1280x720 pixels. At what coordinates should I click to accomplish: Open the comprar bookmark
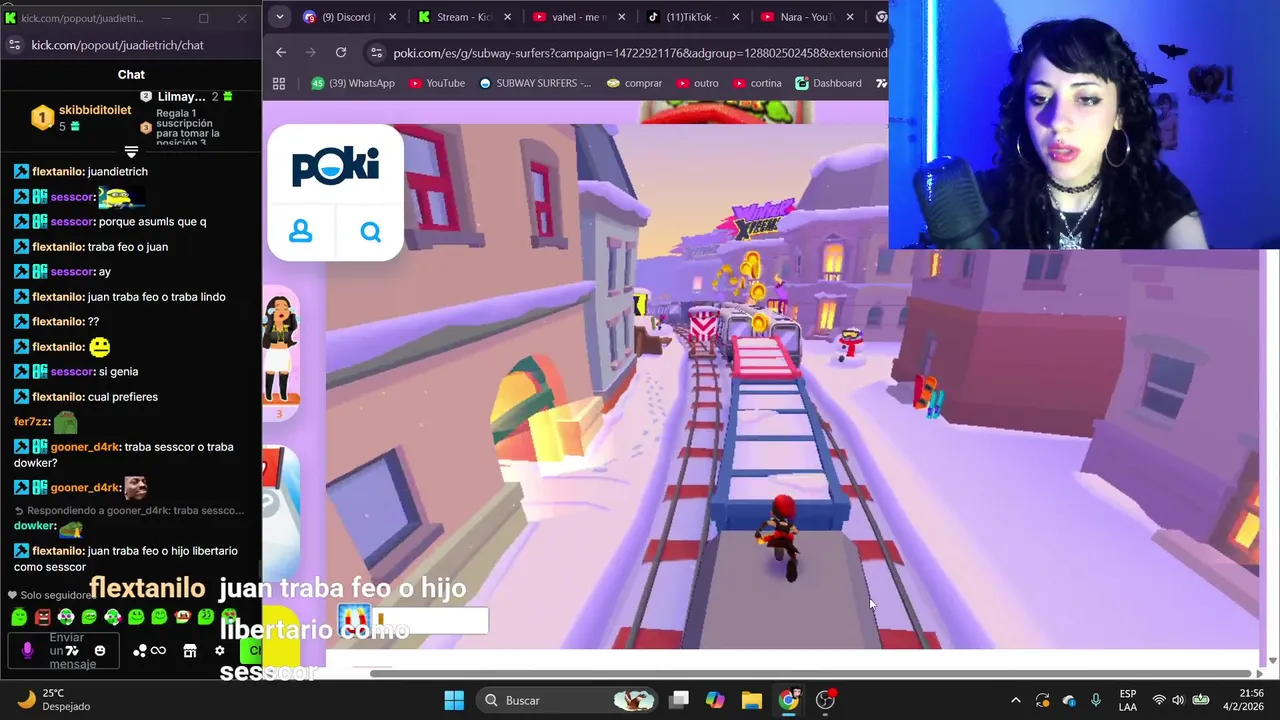[634, 83]
